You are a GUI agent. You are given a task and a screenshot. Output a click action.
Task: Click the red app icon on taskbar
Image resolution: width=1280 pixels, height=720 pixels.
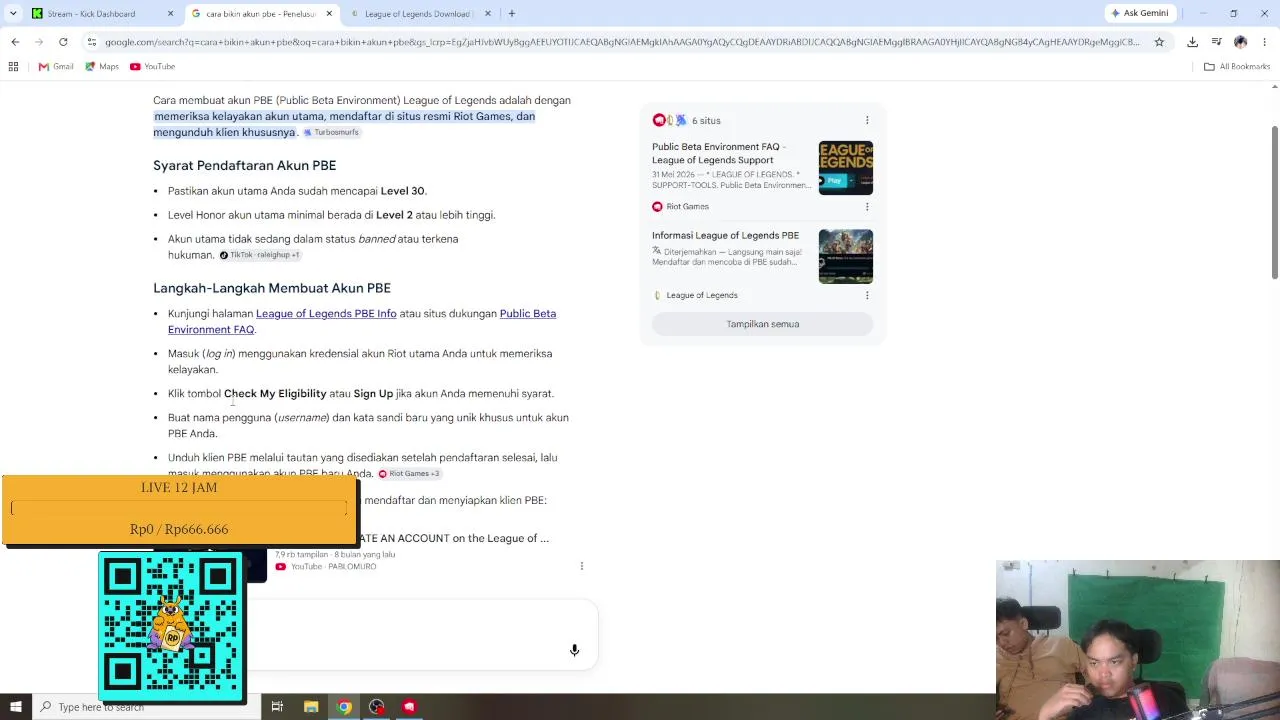tap(409, 707)
